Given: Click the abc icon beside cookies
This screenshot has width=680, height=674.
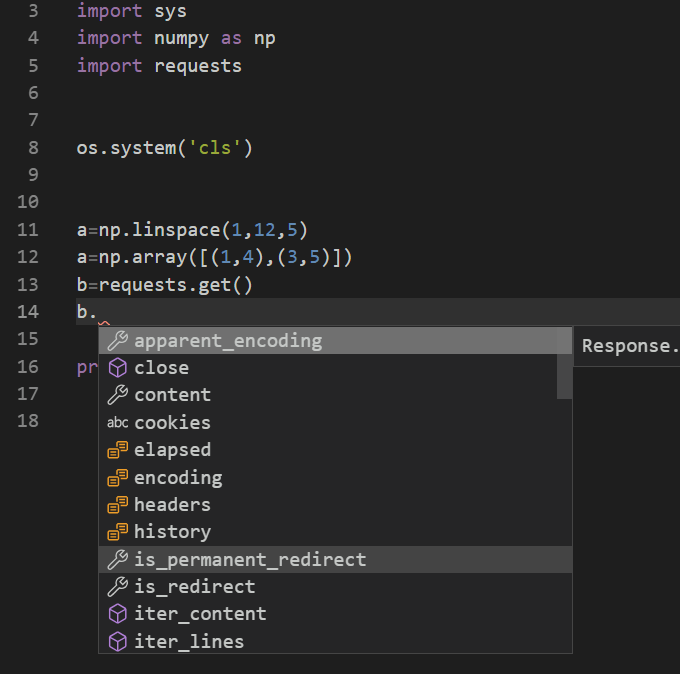Looking at the screenshot, I should [118, 422].
